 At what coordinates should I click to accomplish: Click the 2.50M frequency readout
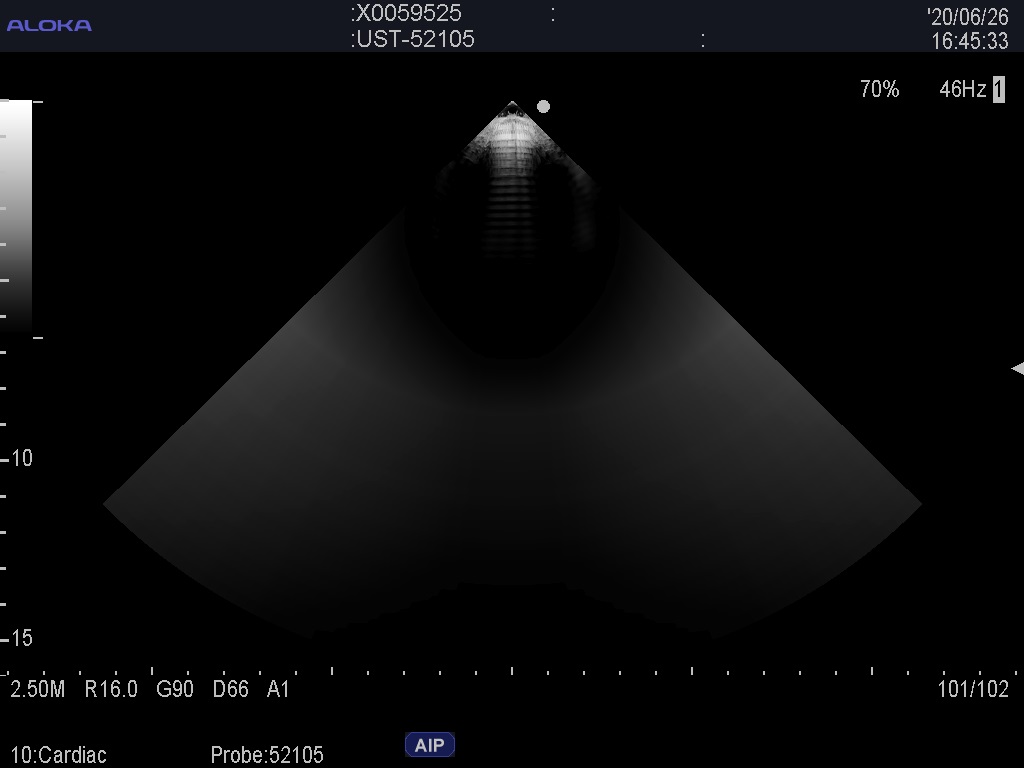pos(38,689)
